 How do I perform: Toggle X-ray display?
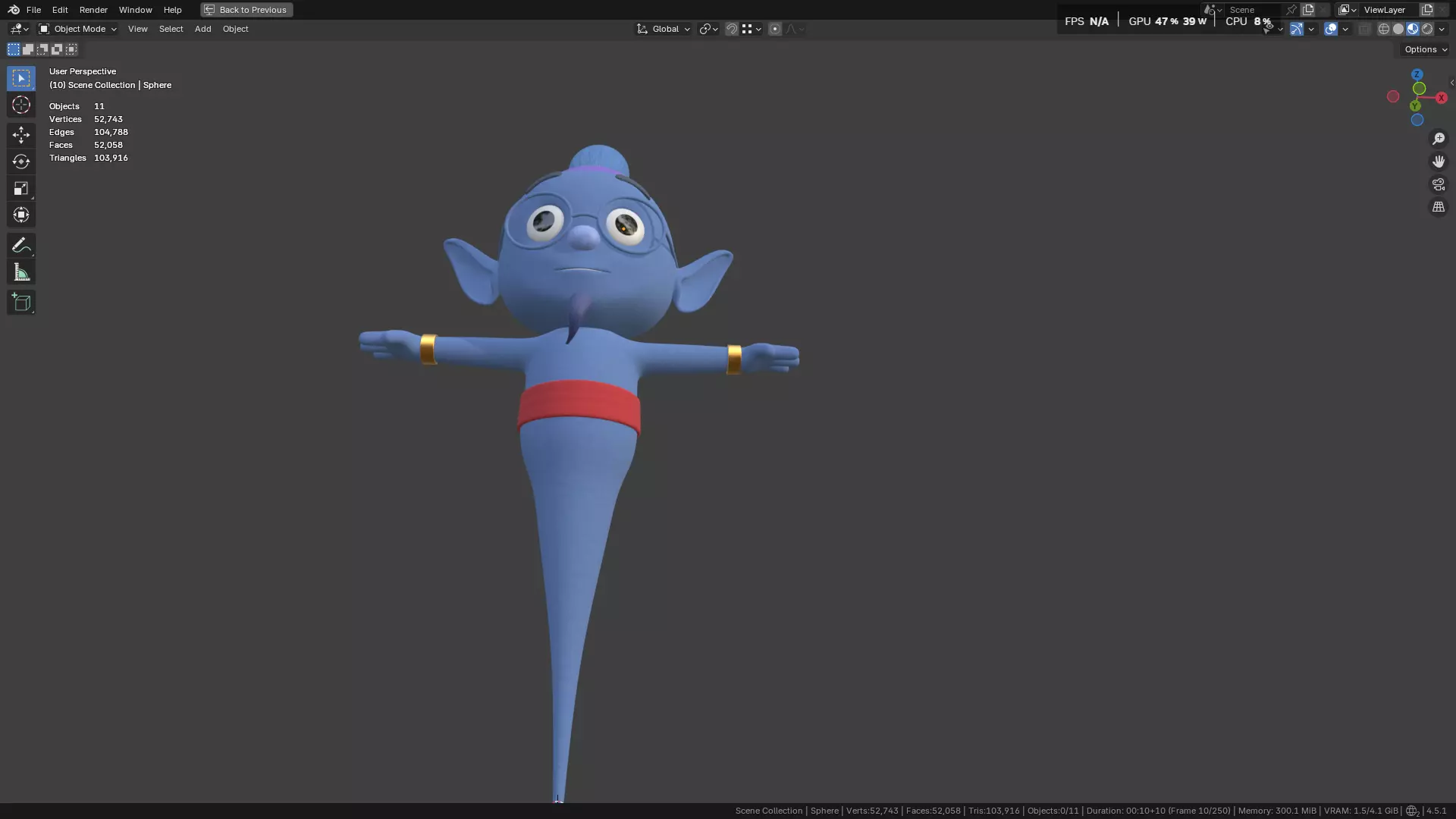pyautogui.click(x=1364, y=29)
